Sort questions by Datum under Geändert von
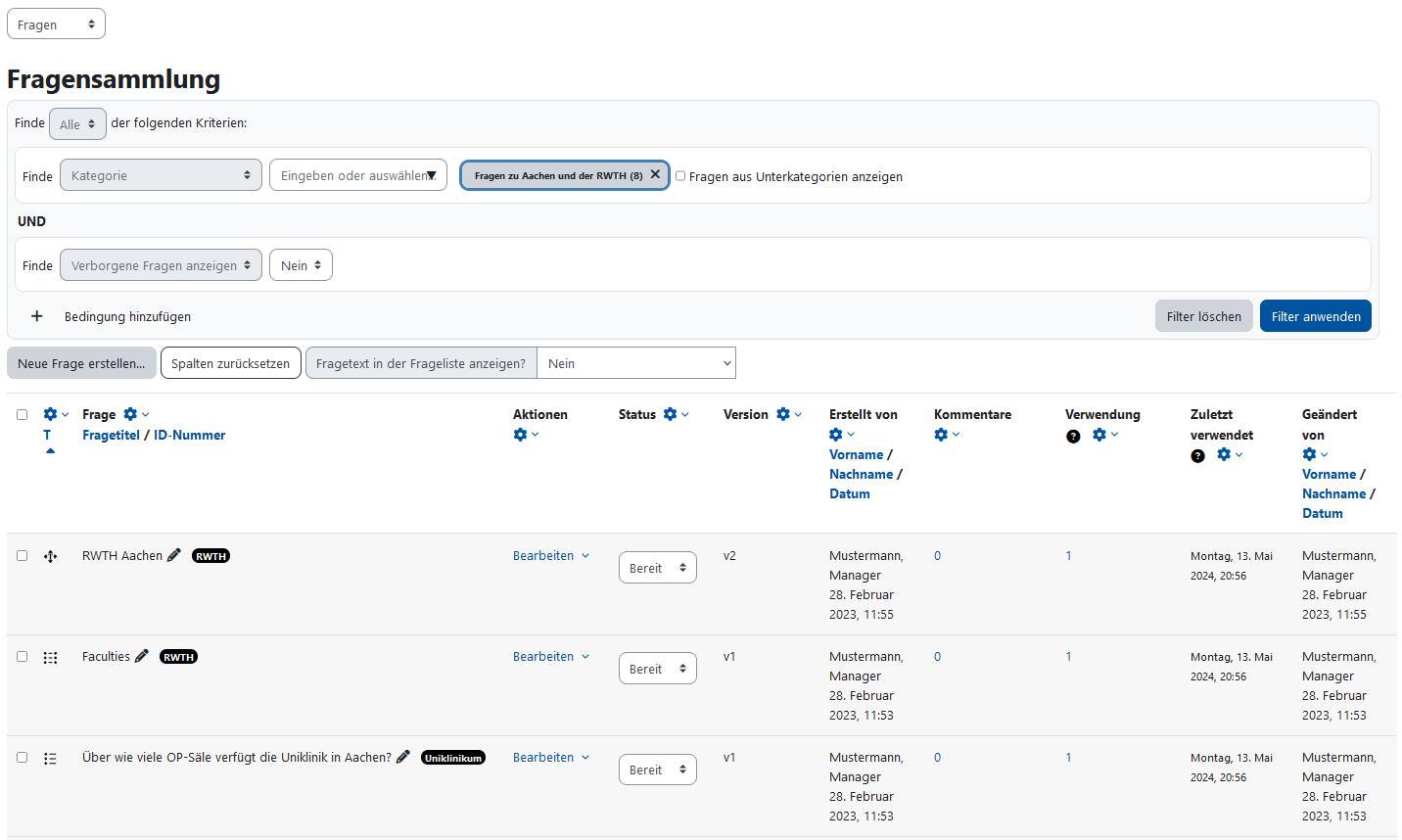 tap(1323, 513)
